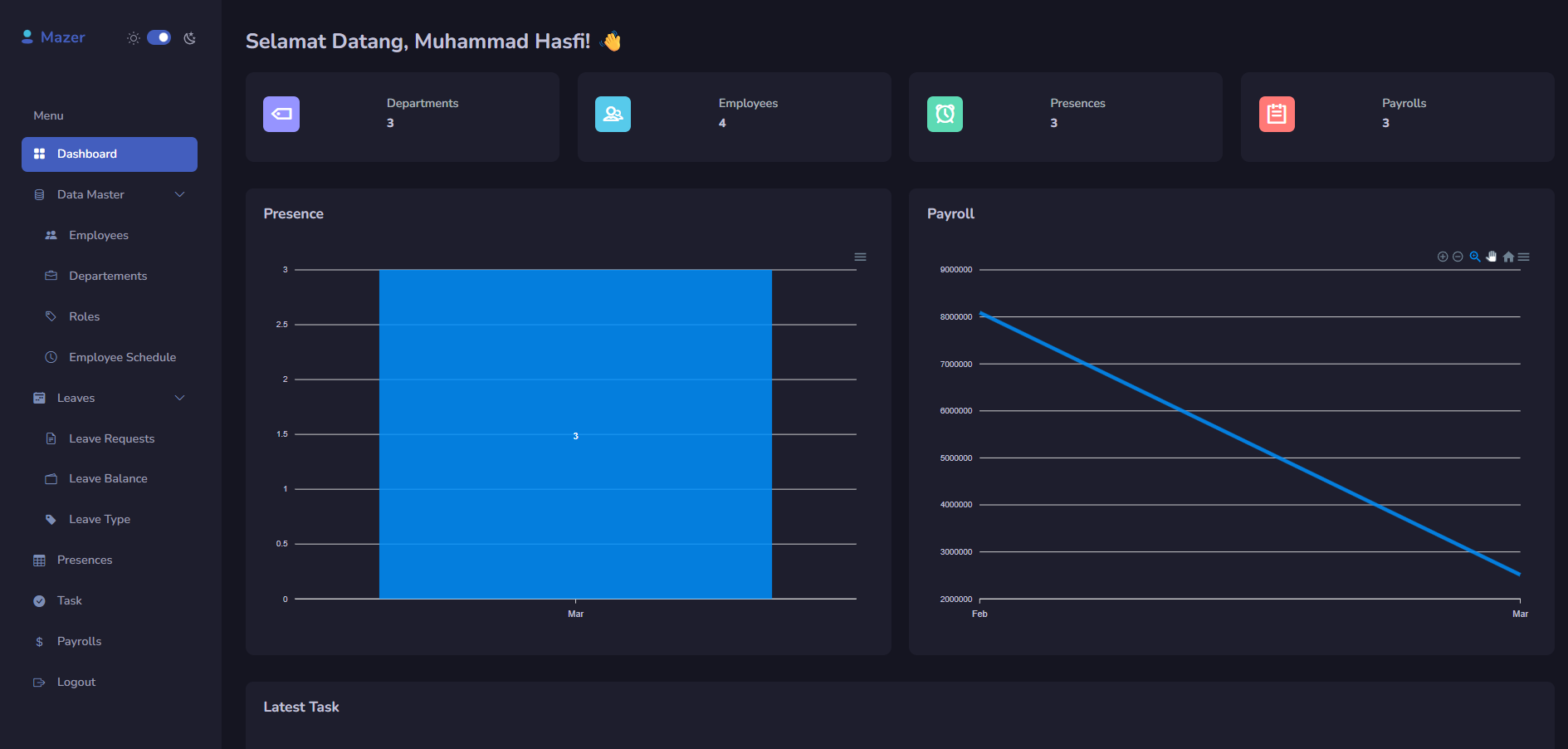Reset Payroll chart zoom with home icon
Image resolution: width=1568 pixels, height=749 pixels.
(x=1508, y=257)
